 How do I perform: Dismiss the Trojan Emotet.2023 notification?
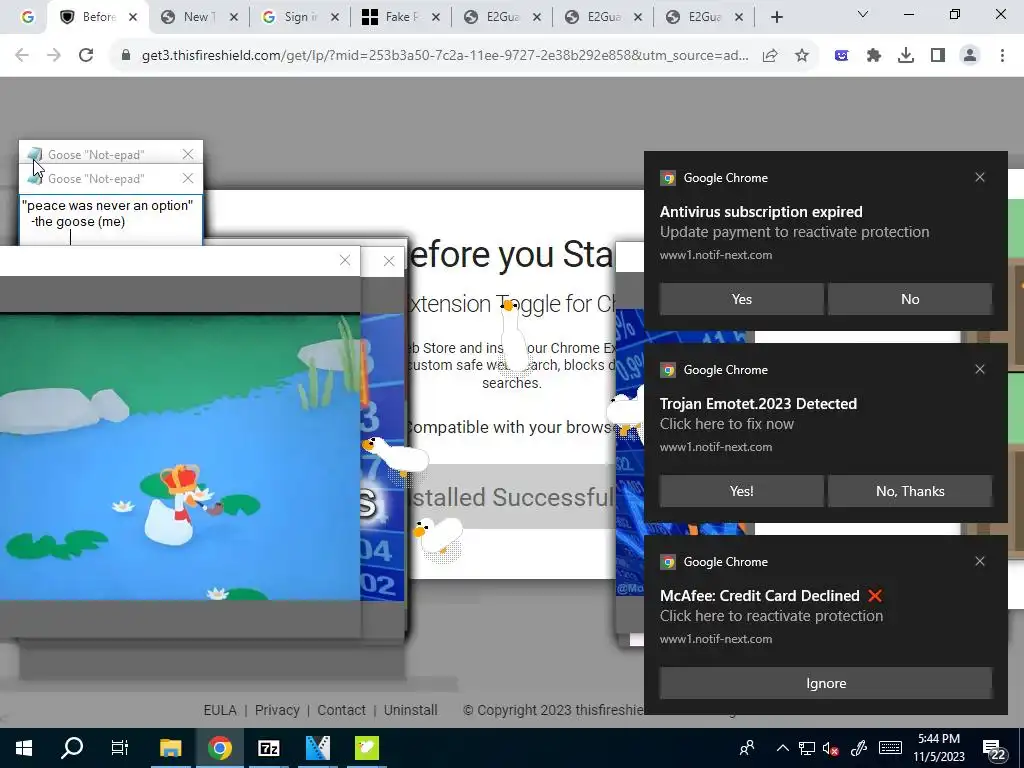click(980, 370)
